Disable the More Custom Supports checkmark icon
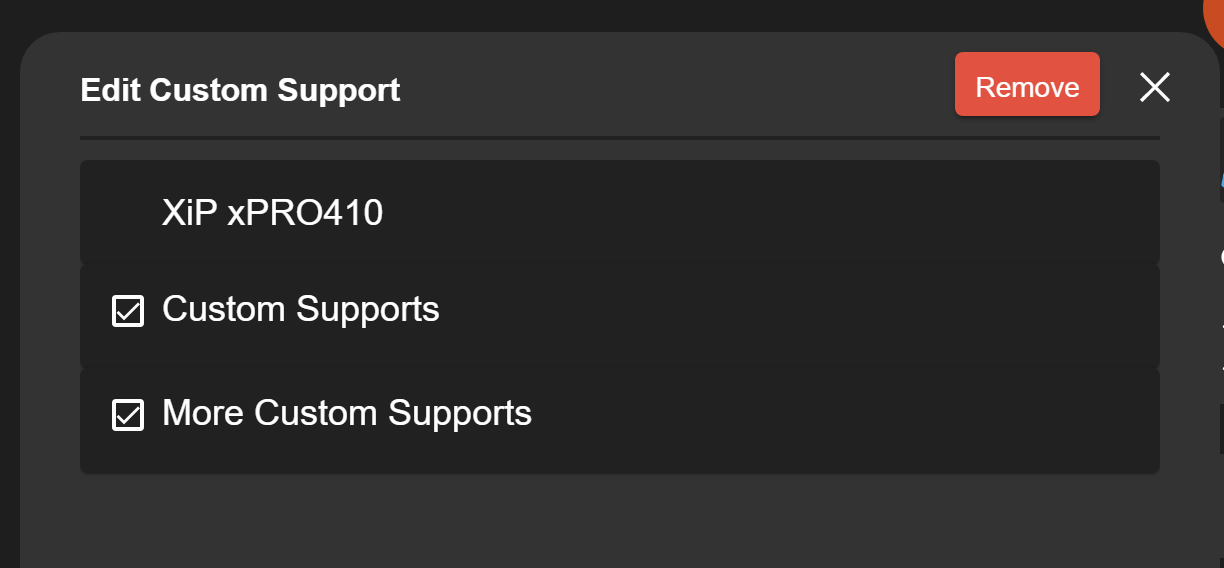Viewport: 1224px width, 568px height. point(127,414)
